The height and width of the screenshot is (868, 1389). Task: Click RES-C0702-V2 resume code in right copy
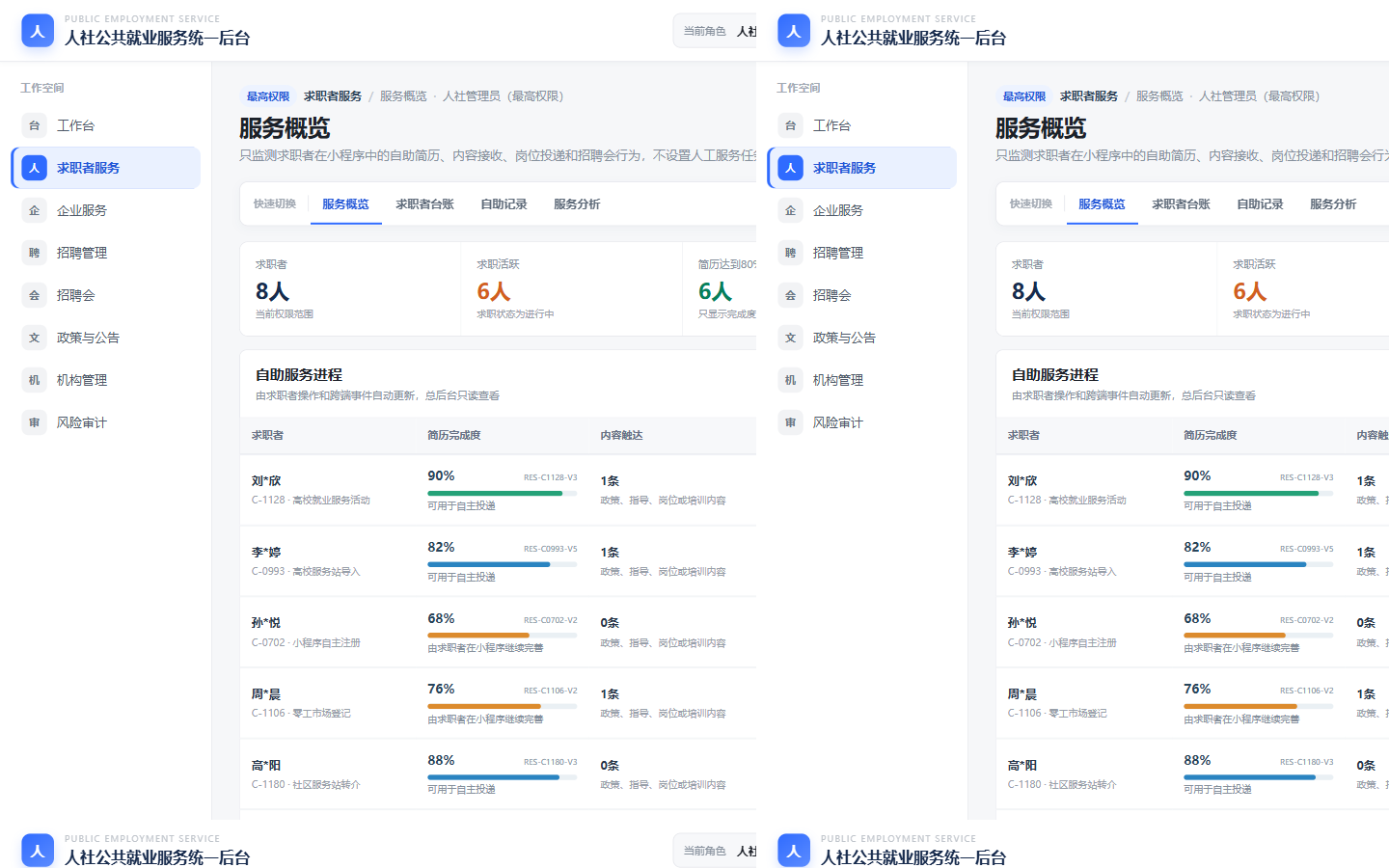[1307, 620]
